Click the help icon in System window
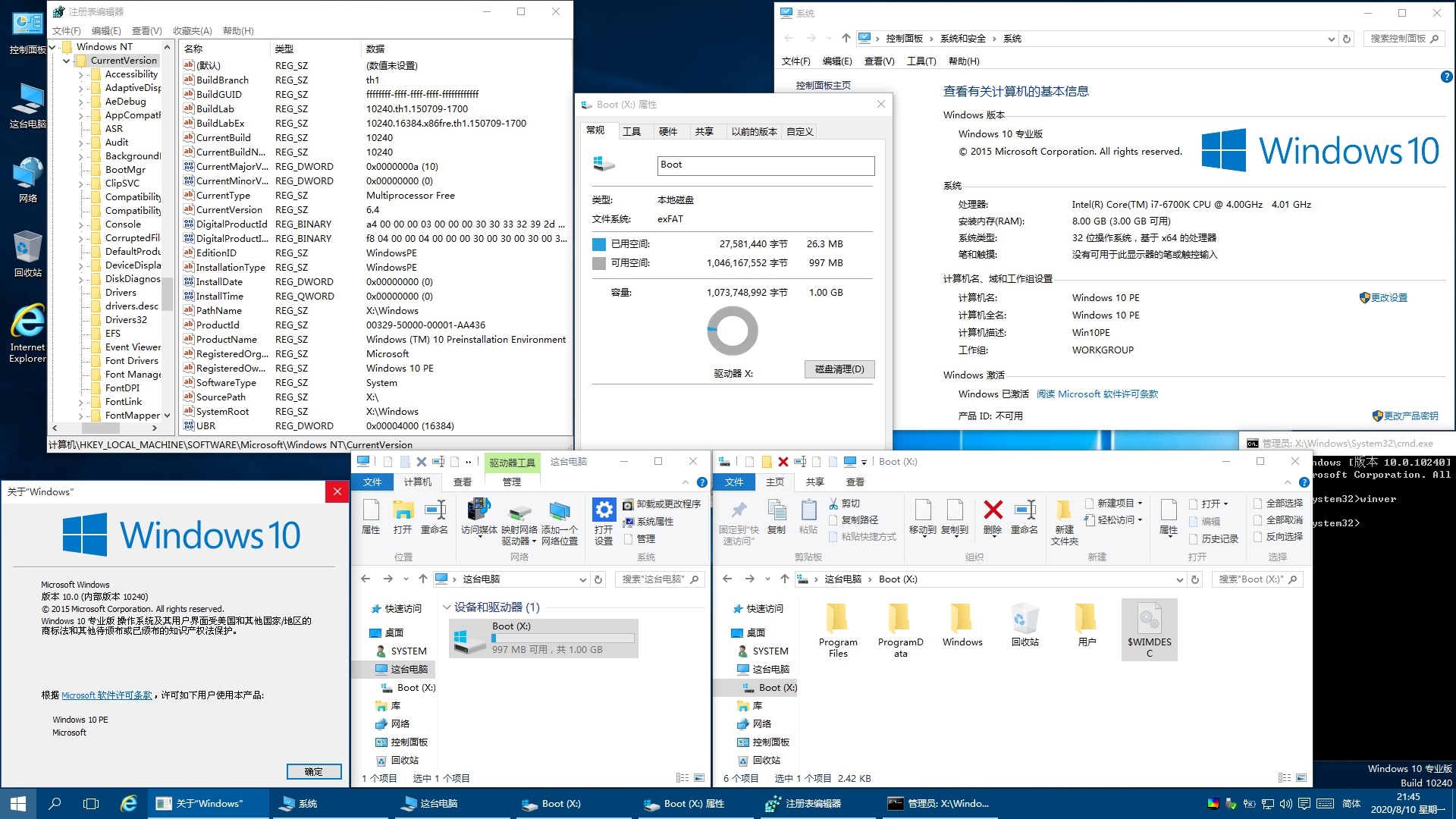 1446,77
